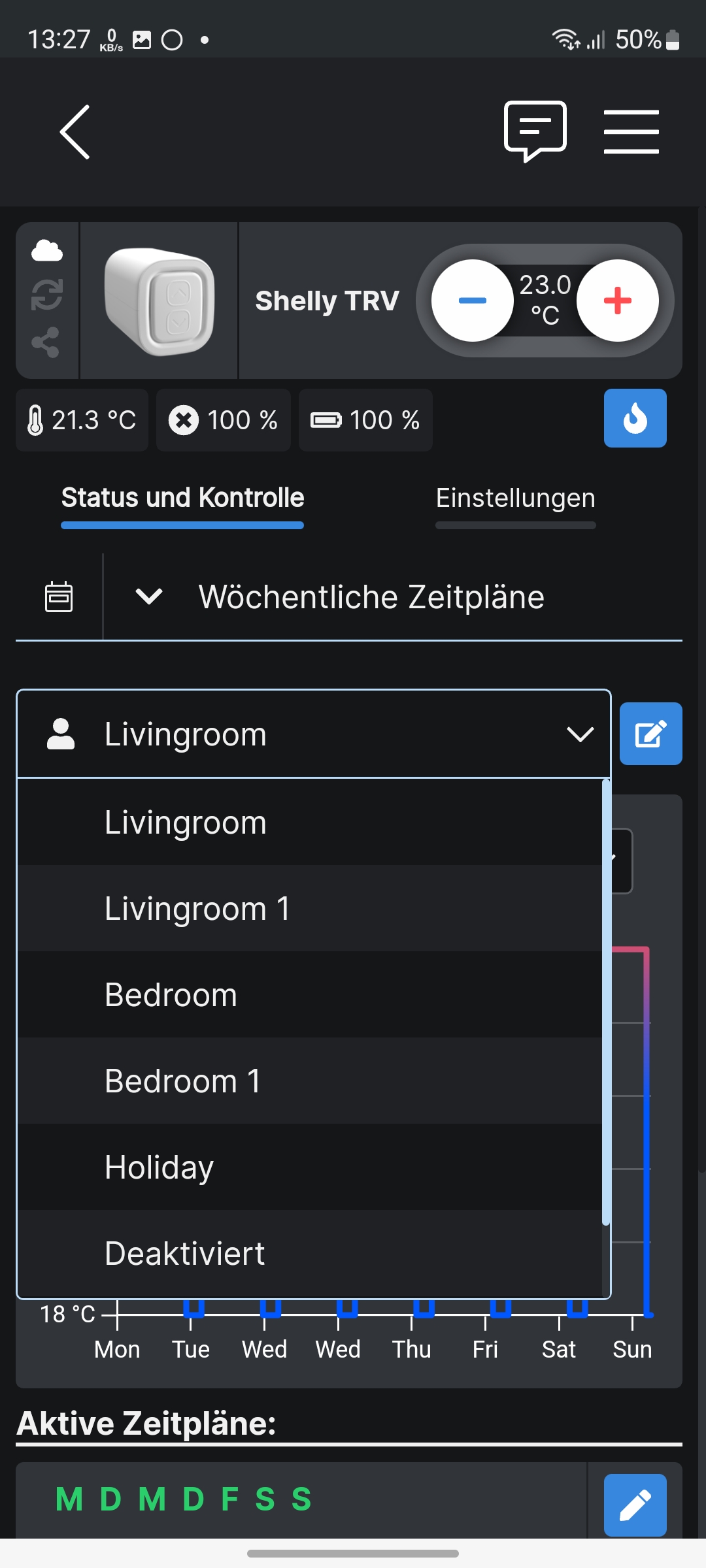Tap the cloud connection icon
The width and height of the screenshot is (706, 1568).
(x=47, y=251)
